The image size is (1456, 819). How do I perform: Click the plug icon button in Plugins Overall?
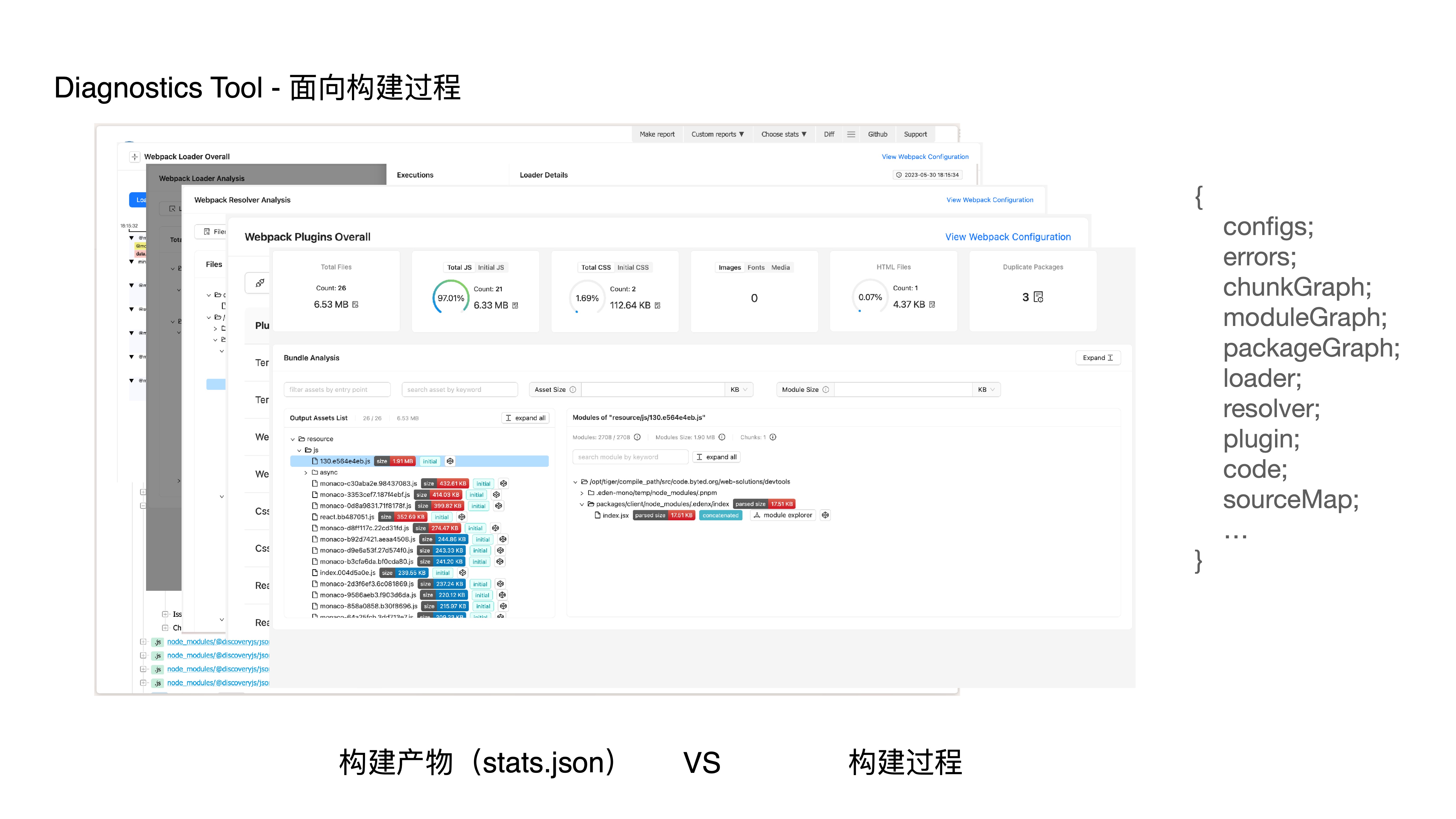coord(259,283)
